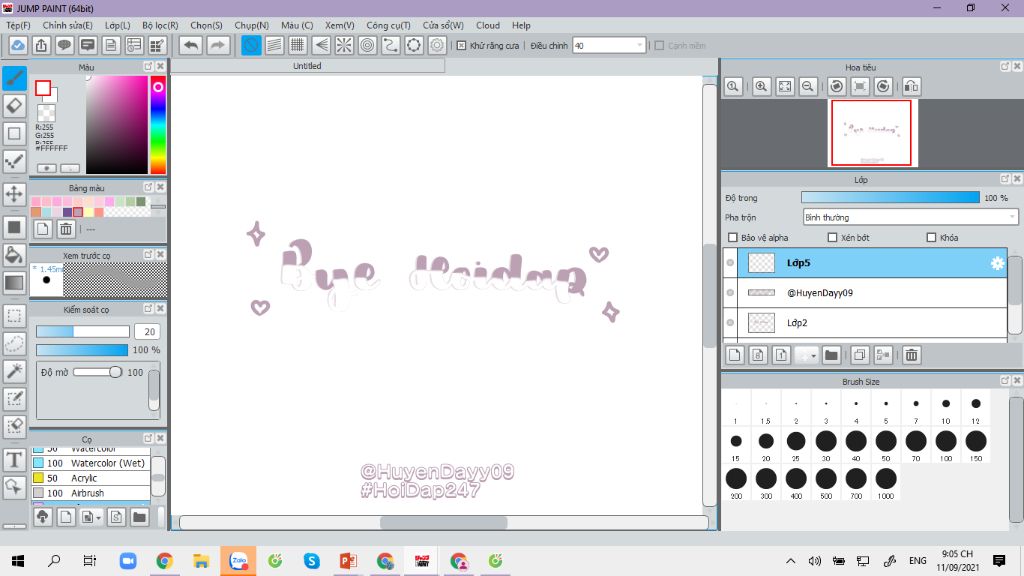This screenshot has height=576, width=1024.
Task: Pick brush size 25 preset
Action: click(795, 446)
